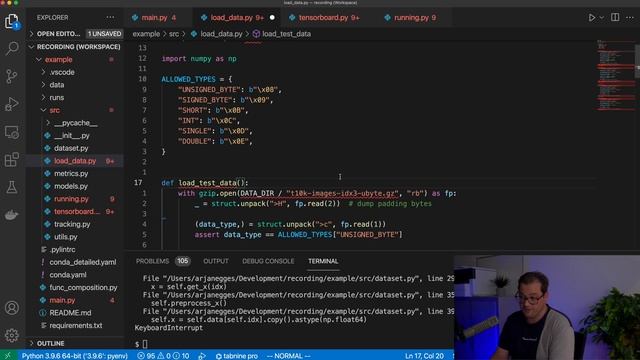
Task: Open Explorer views and more actions ellipsis
Action: 110,18
